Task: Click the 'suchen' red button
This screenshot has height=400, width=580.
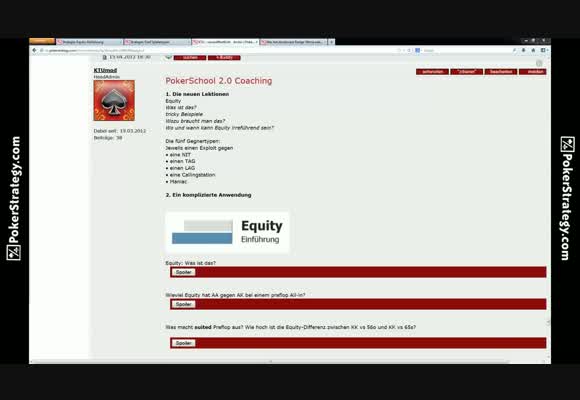Action: pos(190,58)
